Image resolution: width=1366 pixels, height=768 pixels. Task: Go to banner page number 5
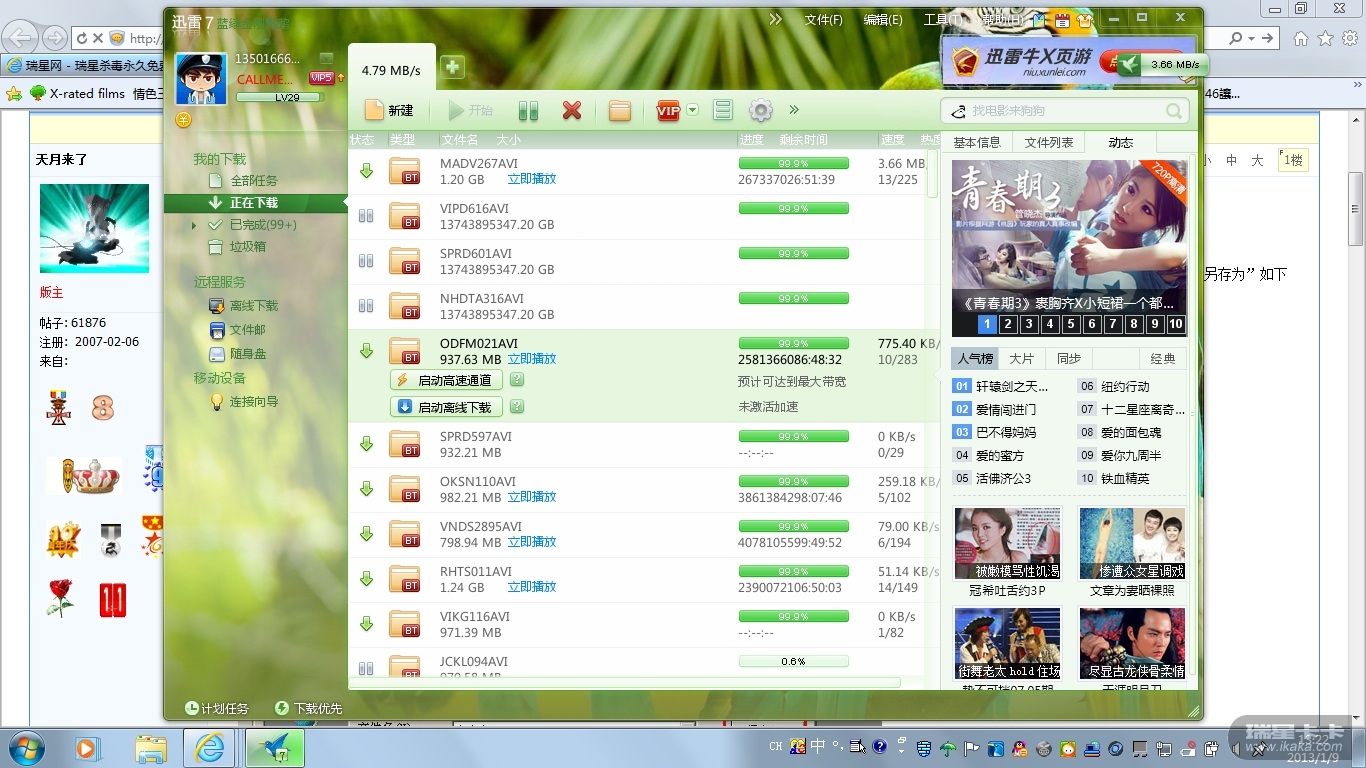click(1071, 324)
